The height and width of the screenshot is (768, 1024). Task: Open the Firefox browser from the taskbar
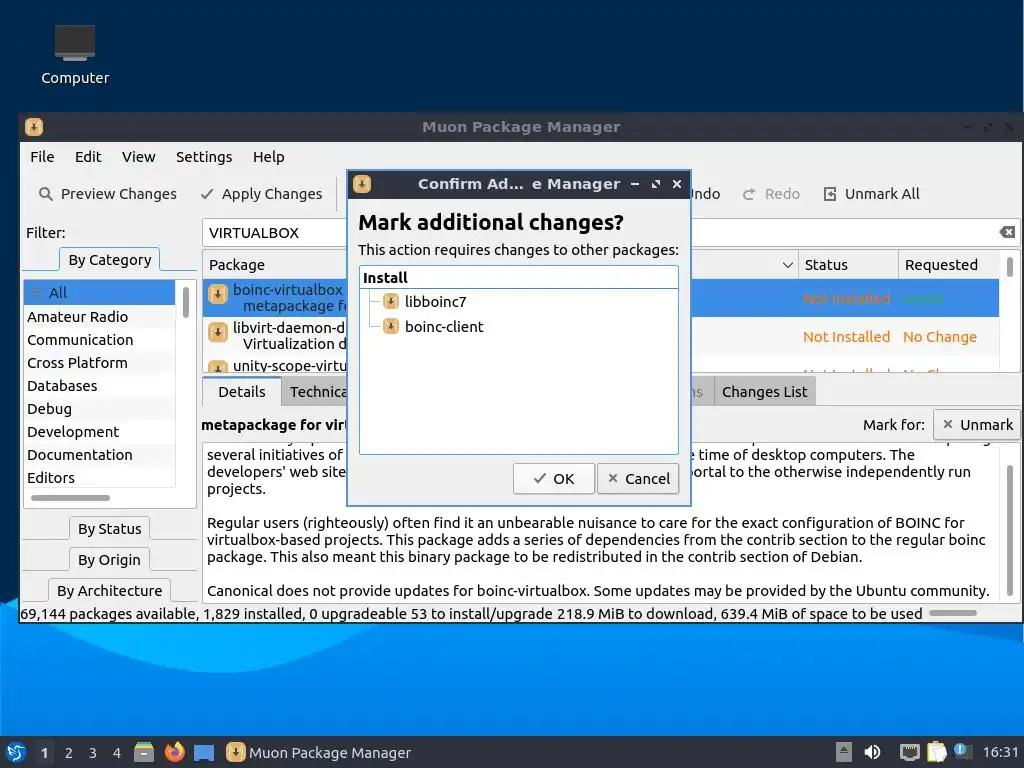(x=174, y=752)
